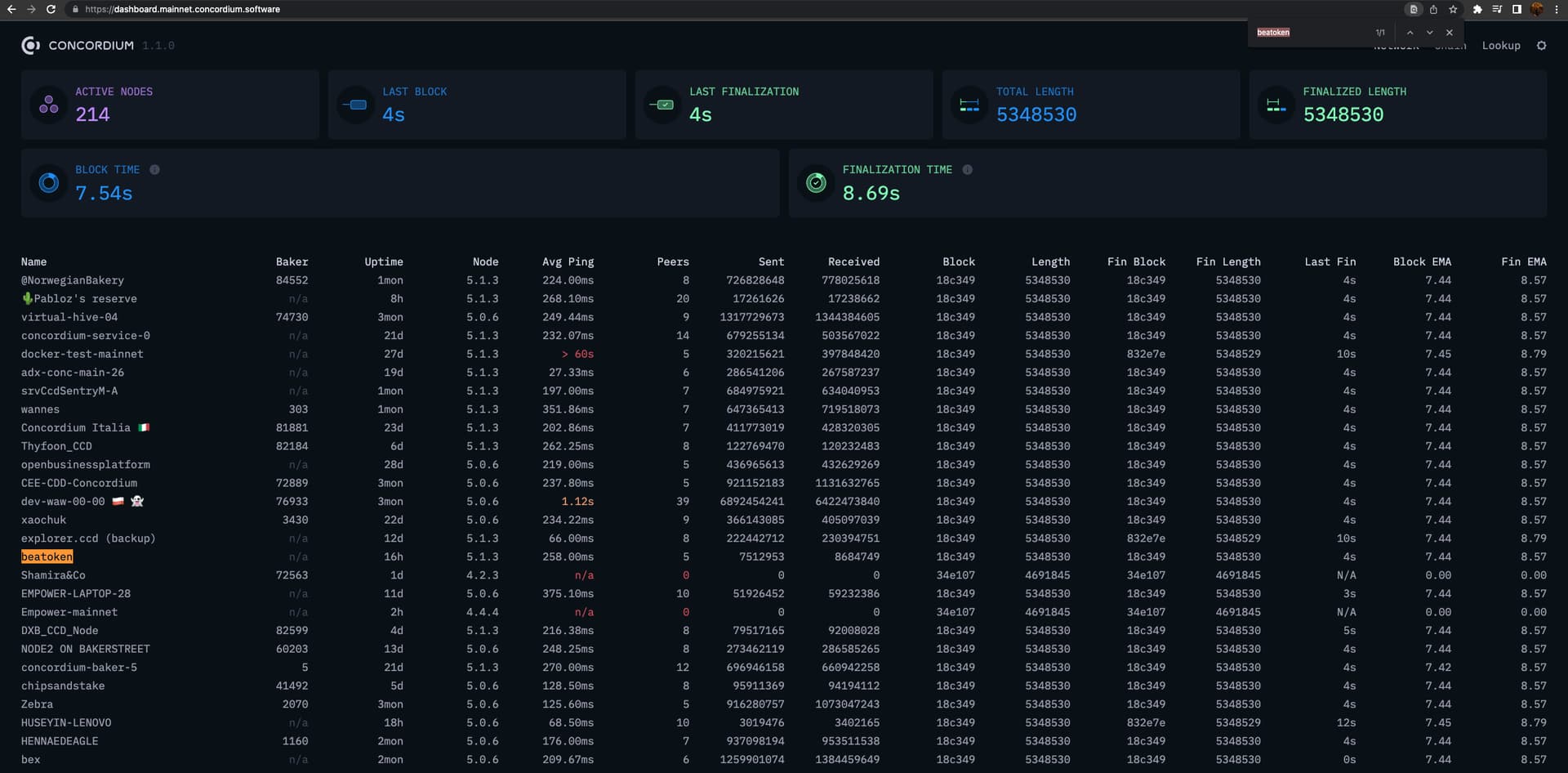Open the dashboard settings gear
The image size is (1568, 773).
(1541, 46)
